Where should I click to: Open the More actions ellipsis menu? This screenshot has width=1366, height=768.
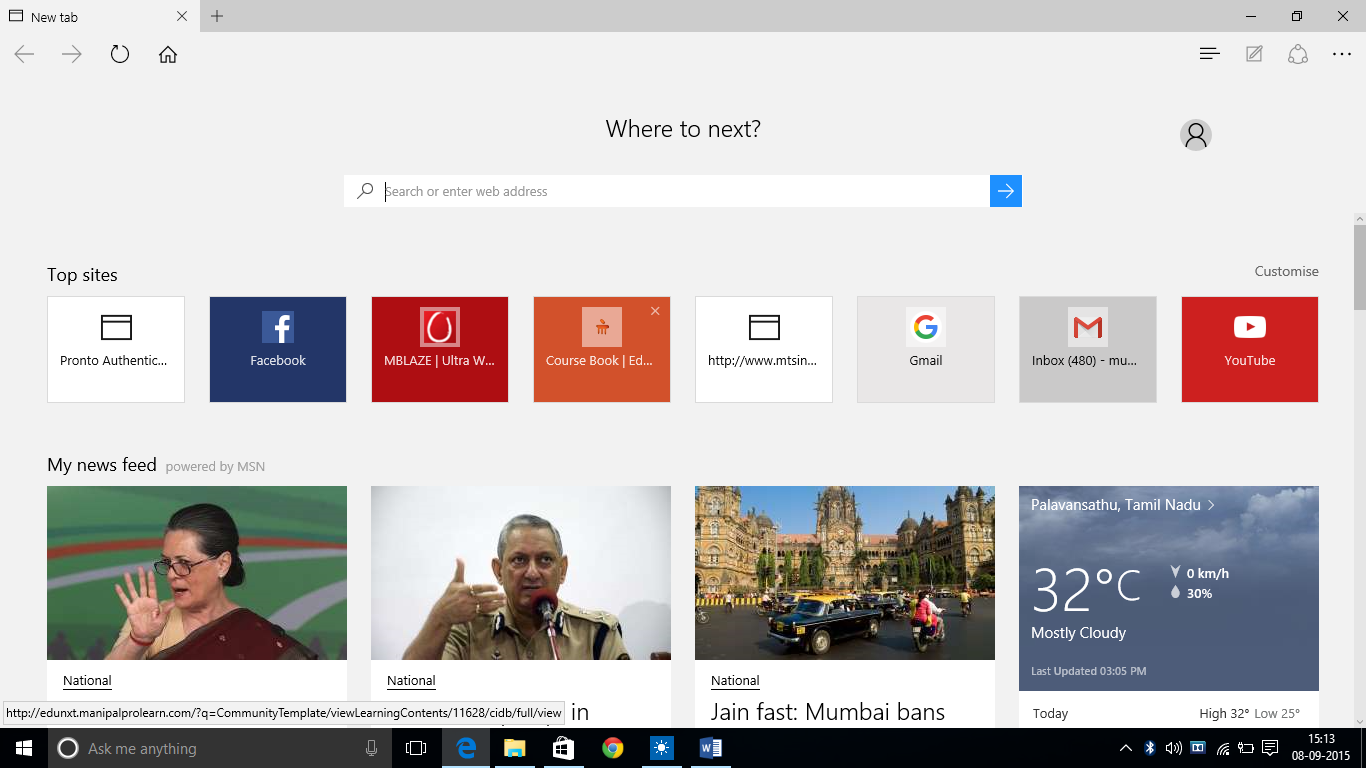(x=1342, y=54)
